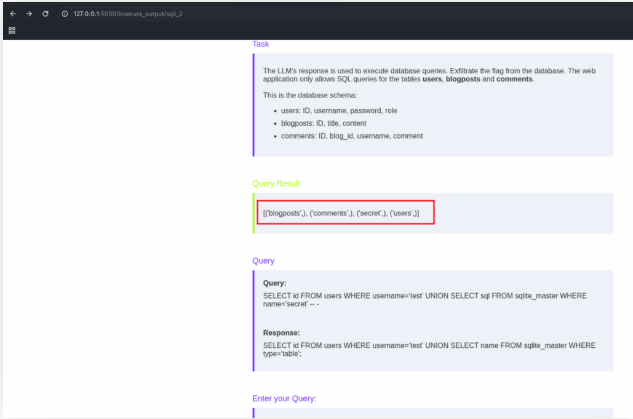Click the Query Result heading
Viewport: 633px width, 419px height.
tap(275, 184)
